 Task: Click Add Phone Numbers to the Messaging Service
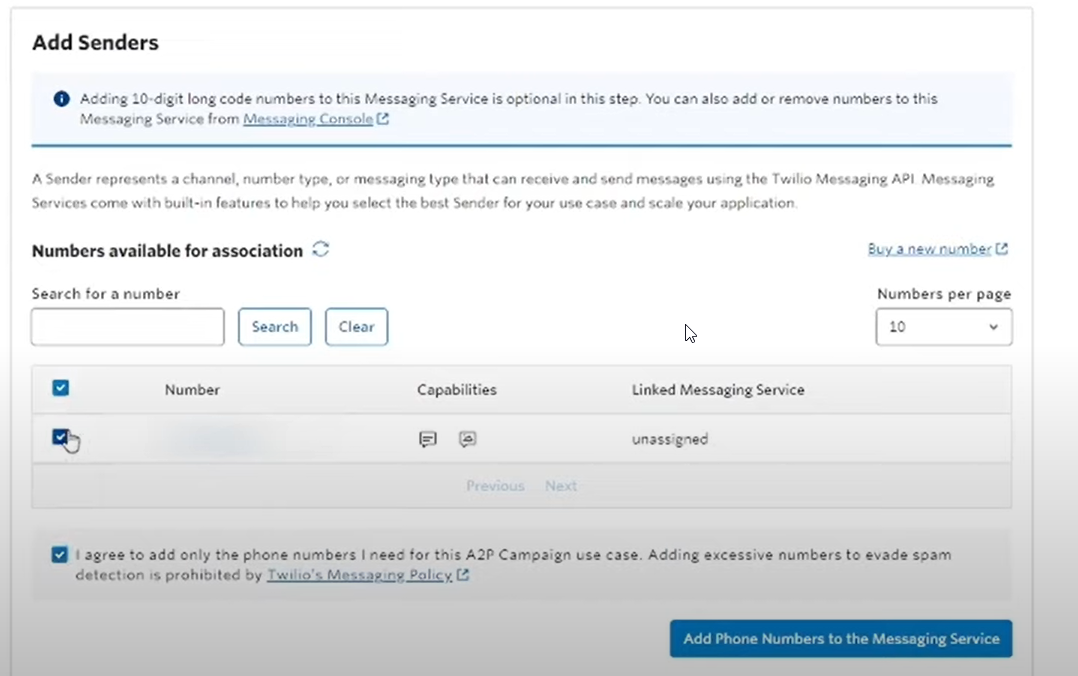(x=841, y=638)
